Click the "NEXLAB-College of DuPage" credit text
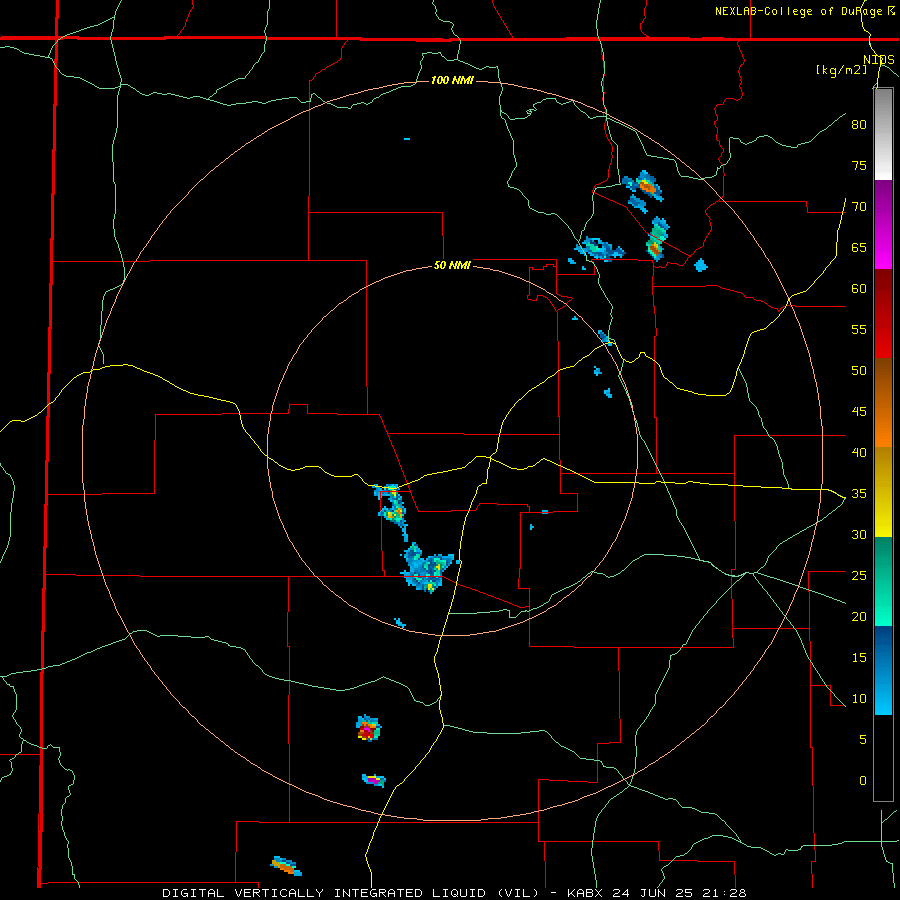The height and width of the screenshot is (900, 900). (x=799, y=11)
